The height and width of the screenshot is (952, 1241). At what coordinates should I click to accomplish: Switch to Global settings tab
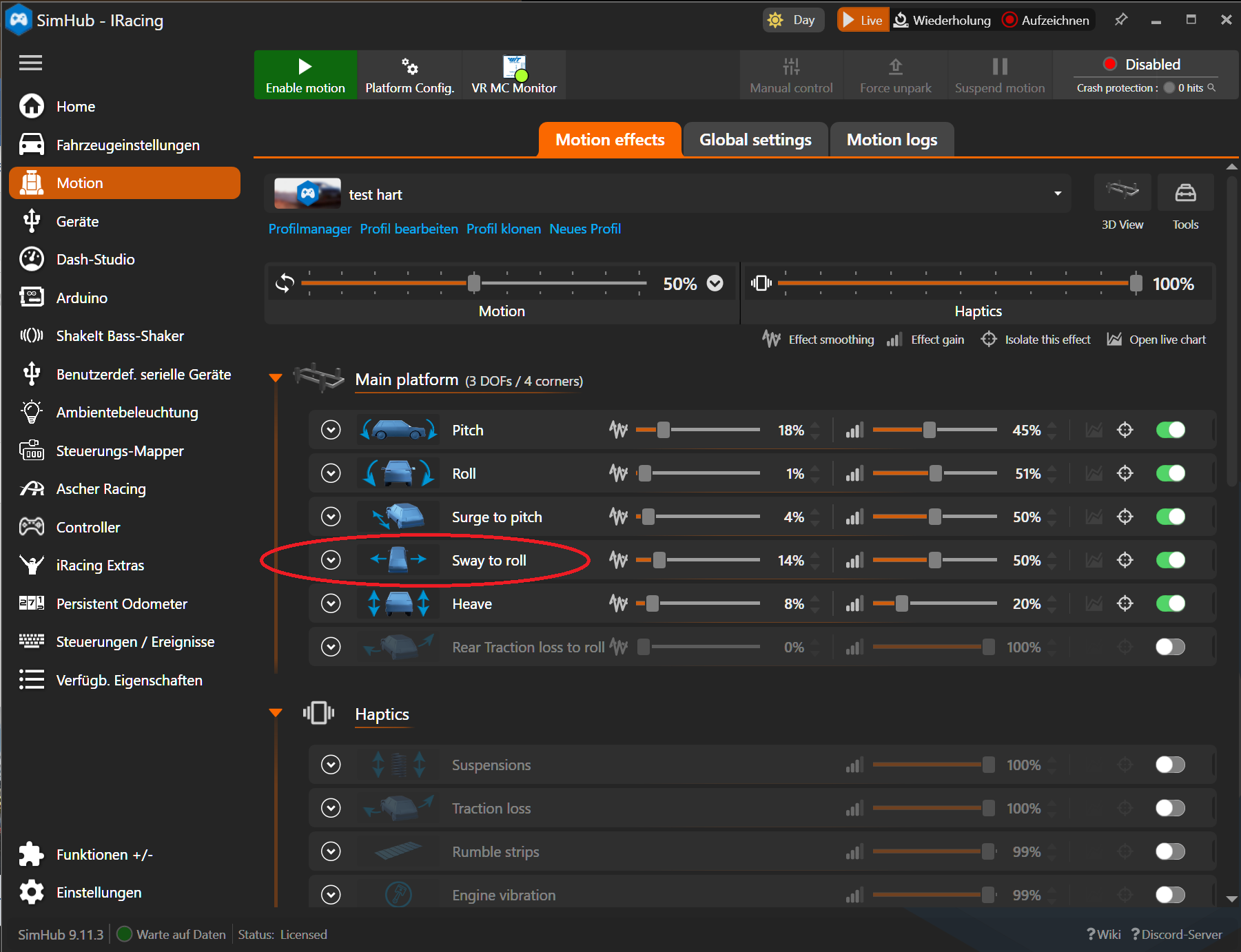pos(755,140)
